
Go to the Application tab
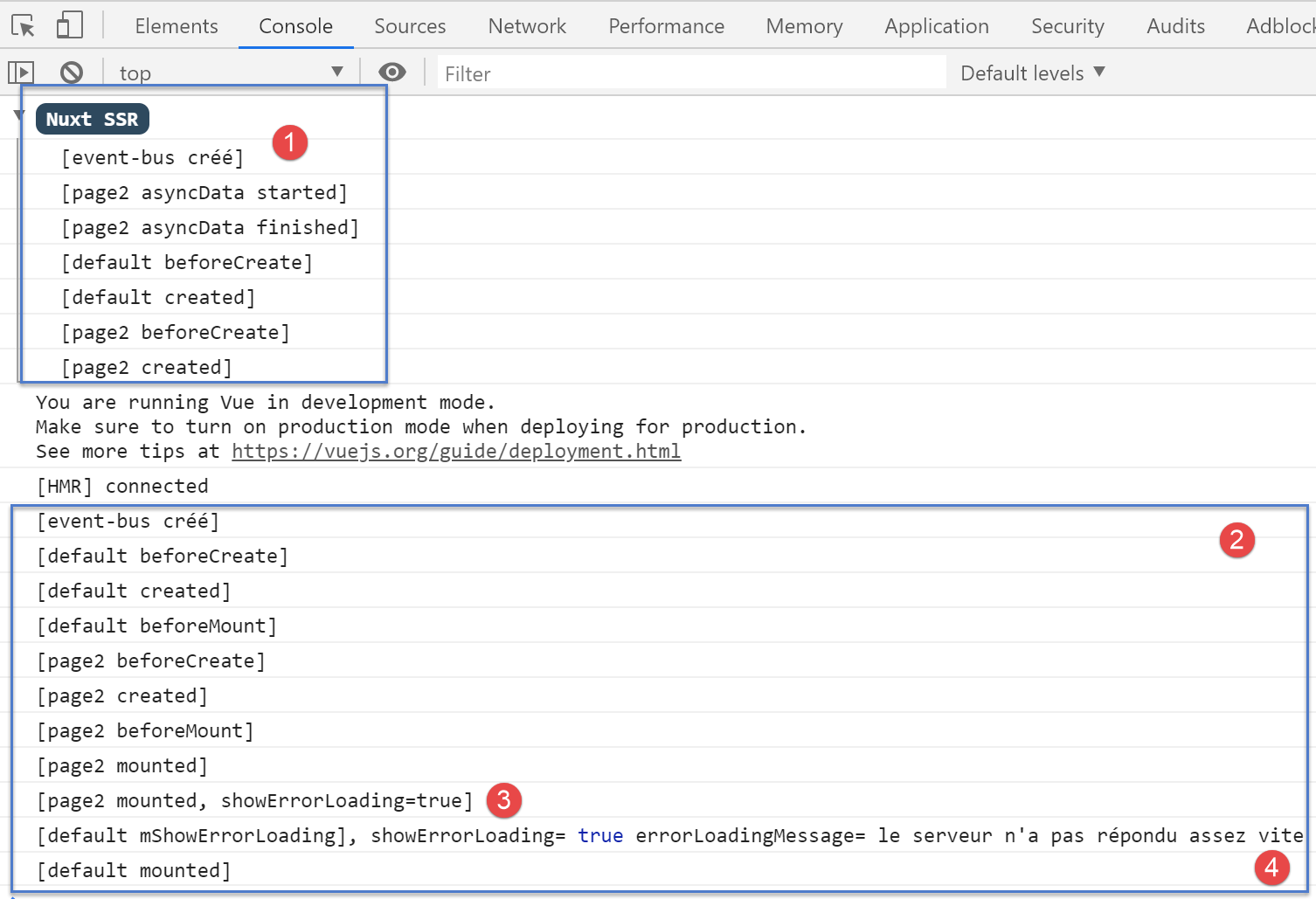(936, 26)
